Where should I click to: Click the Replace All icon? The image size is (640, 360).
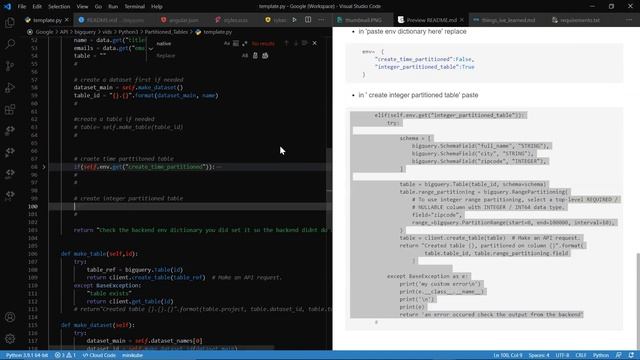265,56
